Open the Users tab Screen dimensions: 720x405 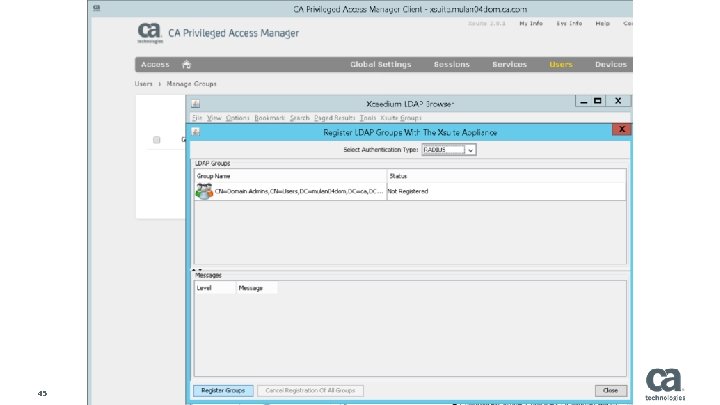coord(561,64)
